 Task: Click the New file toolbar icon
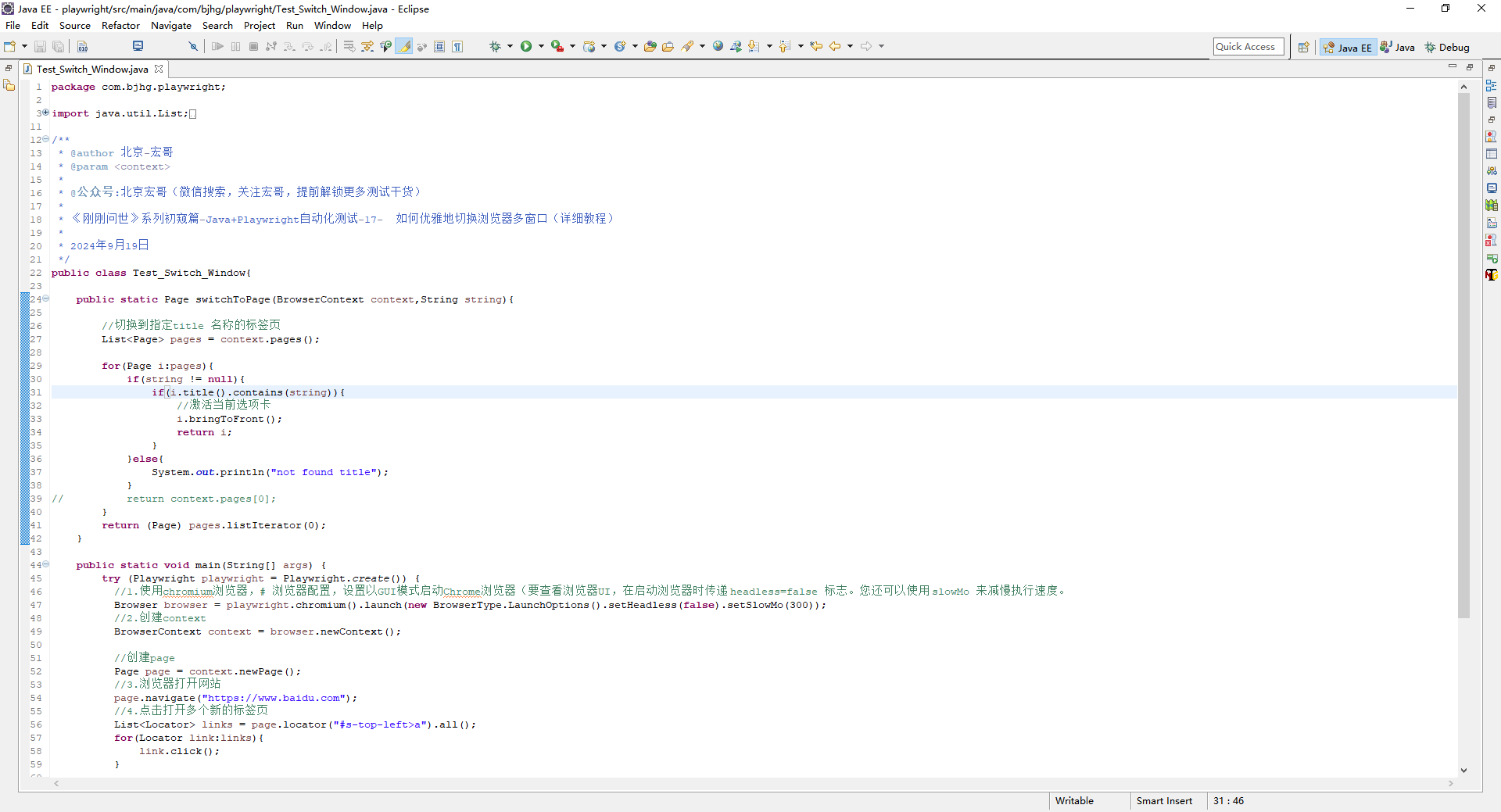[9, 47]
